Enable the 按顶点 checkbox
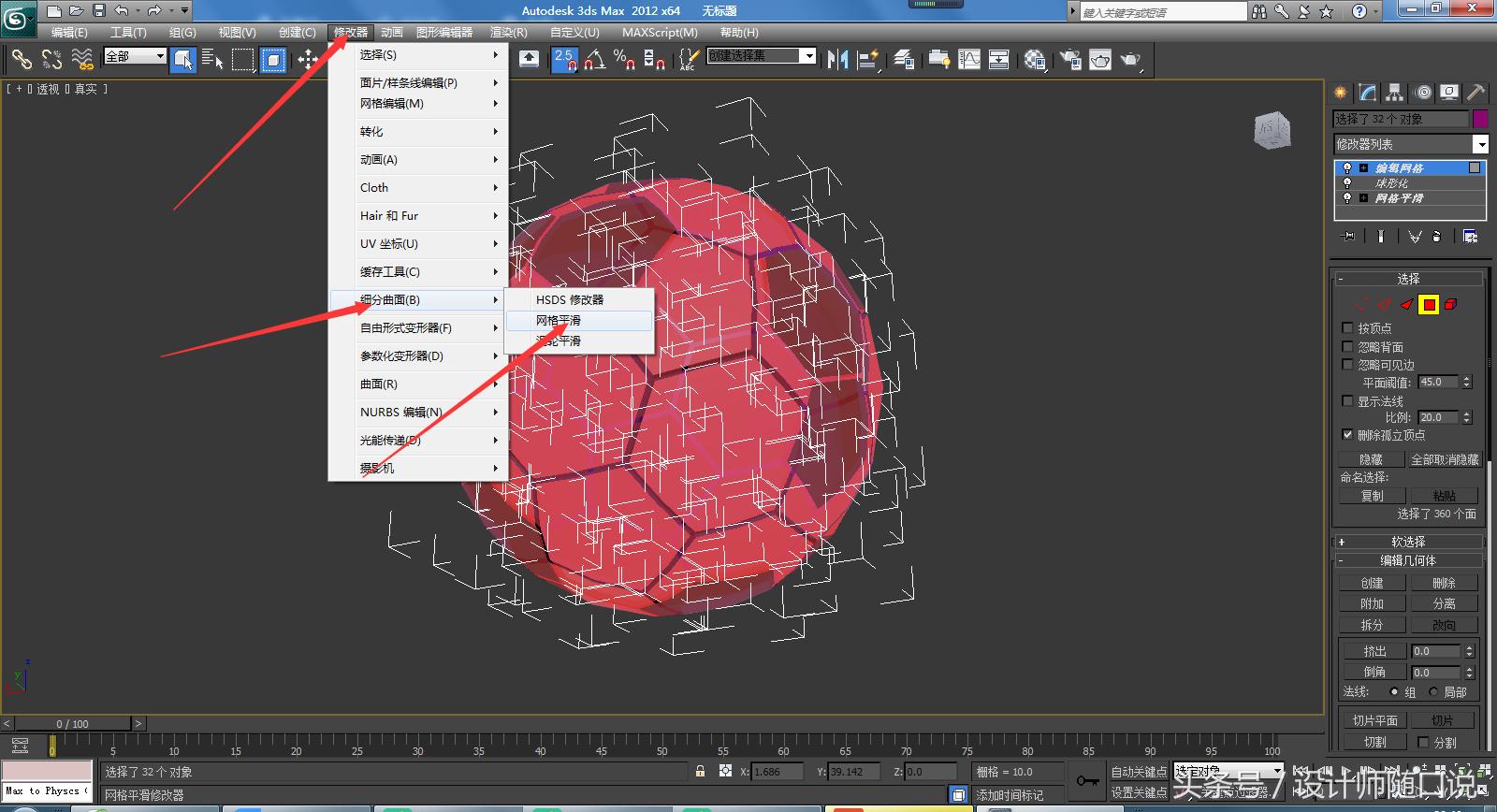Screen dimensions: 1497x812 point(1347,327)
